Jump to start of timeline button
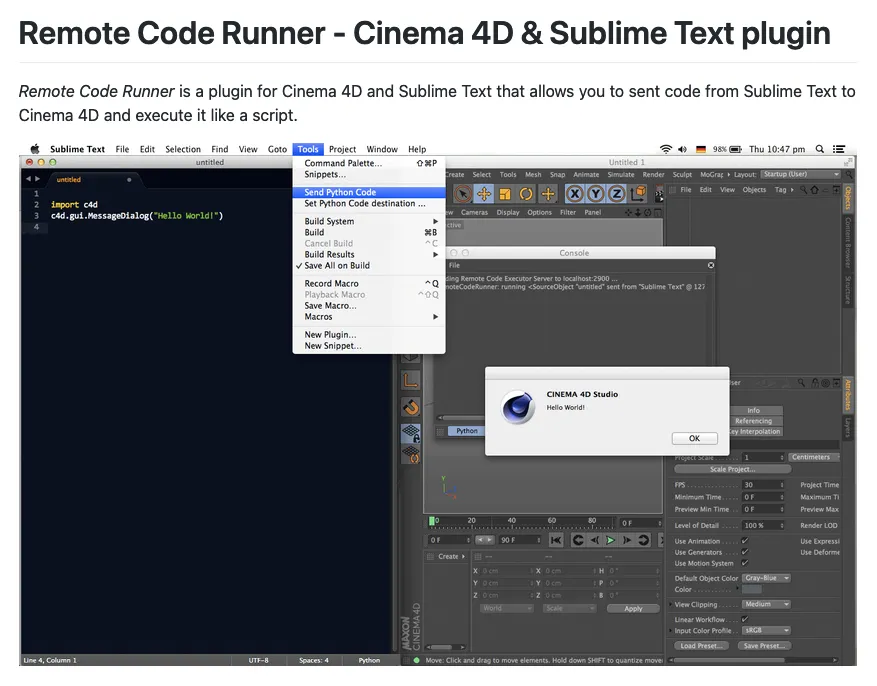877x686 pixels. click(556, 540)
